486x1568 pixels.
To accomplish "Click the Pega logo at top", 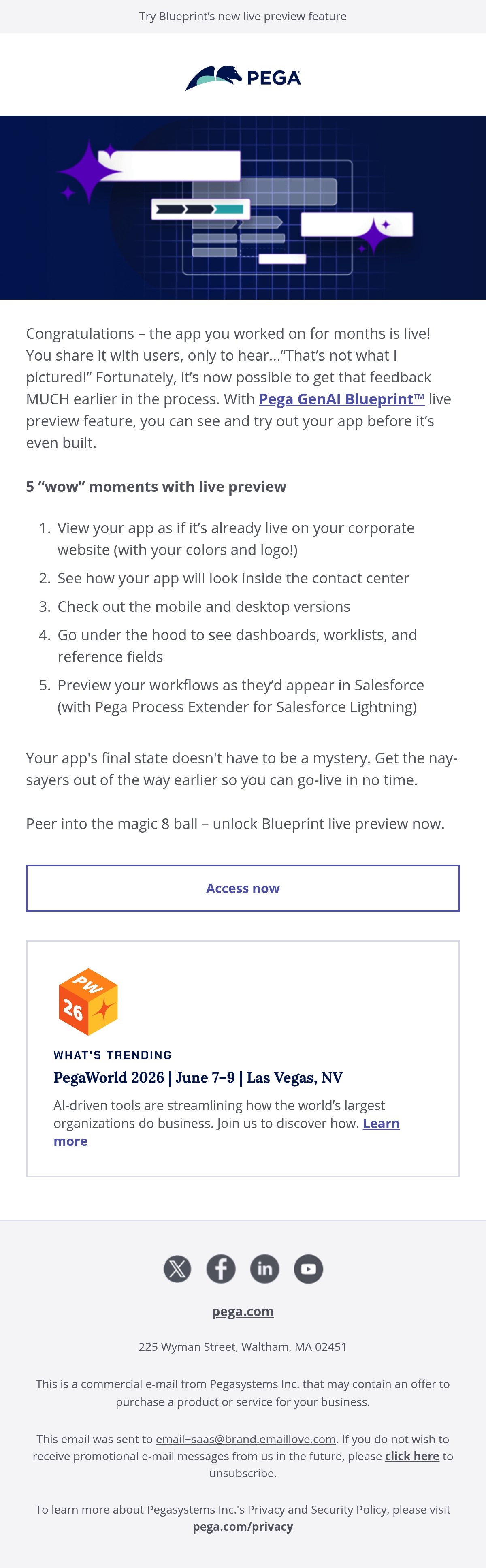I will coord(243,78).
